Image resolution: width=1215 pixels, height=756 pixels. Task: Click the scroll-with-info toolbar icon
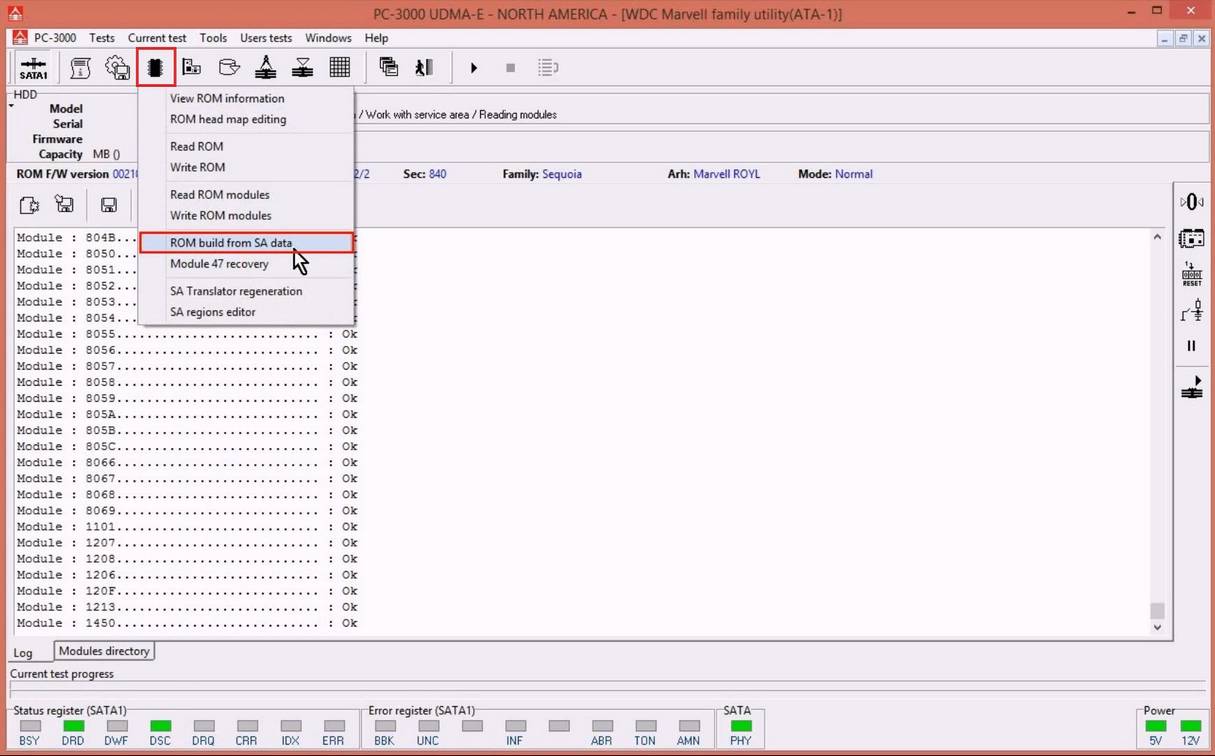click(81, 68)
